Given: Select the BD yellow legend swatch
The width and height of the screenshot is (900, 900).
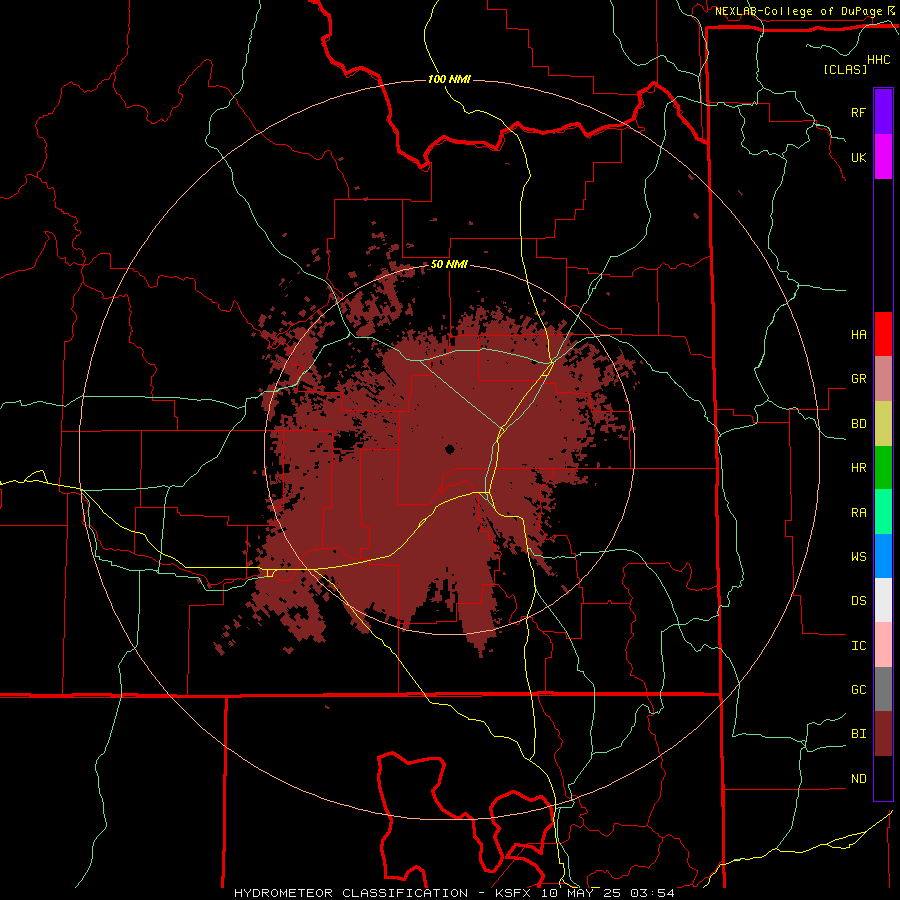Looking at the screenshot, I should pos(883,424).
